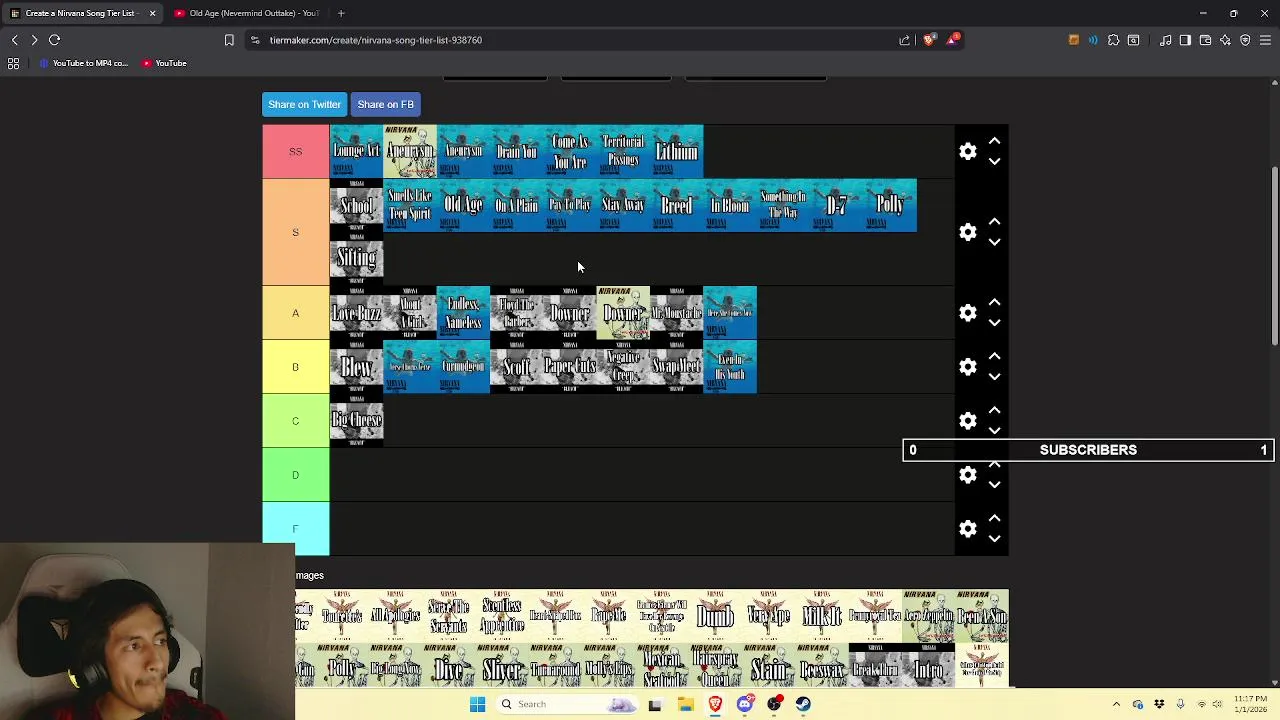The height and width of the screenshot is (720, 1280).
Task: Go back to previous page
Action: coord(15,40)
